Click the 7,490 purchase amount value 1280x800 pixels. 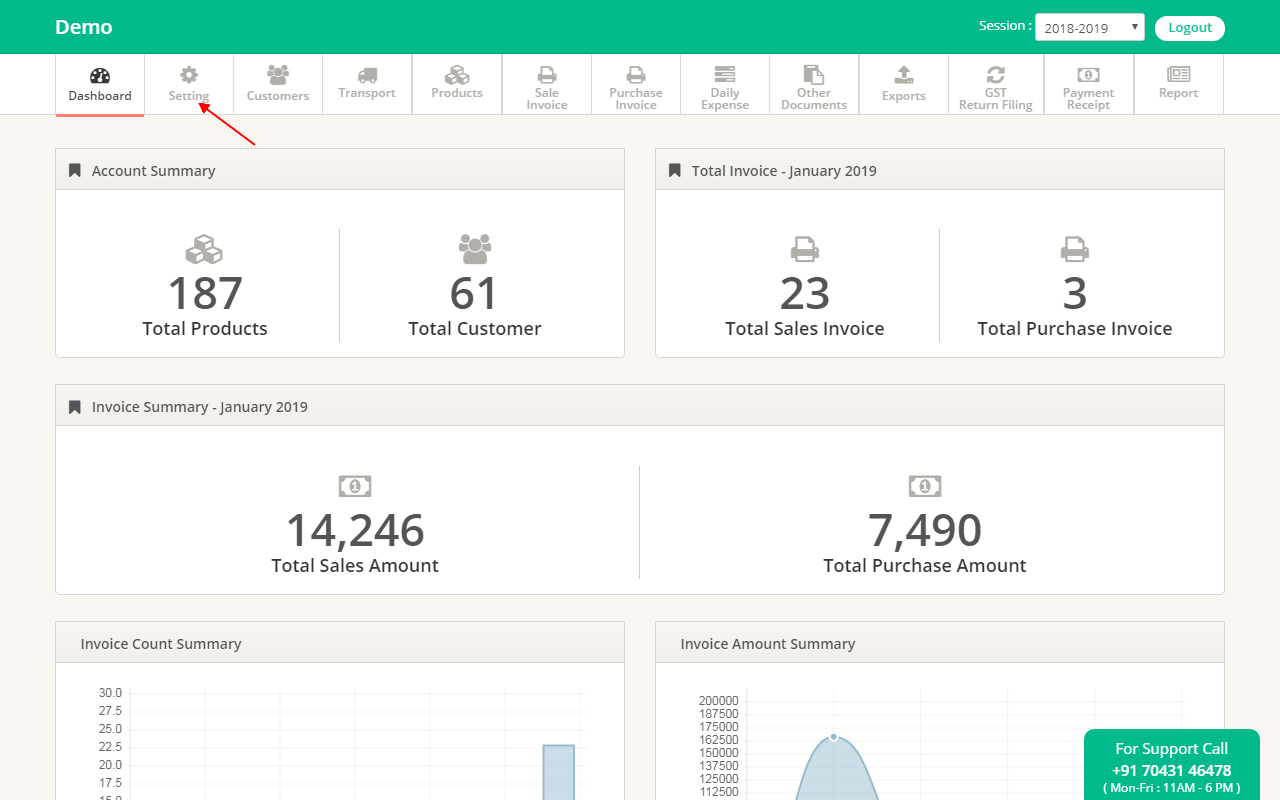click(x=925, y=531)
